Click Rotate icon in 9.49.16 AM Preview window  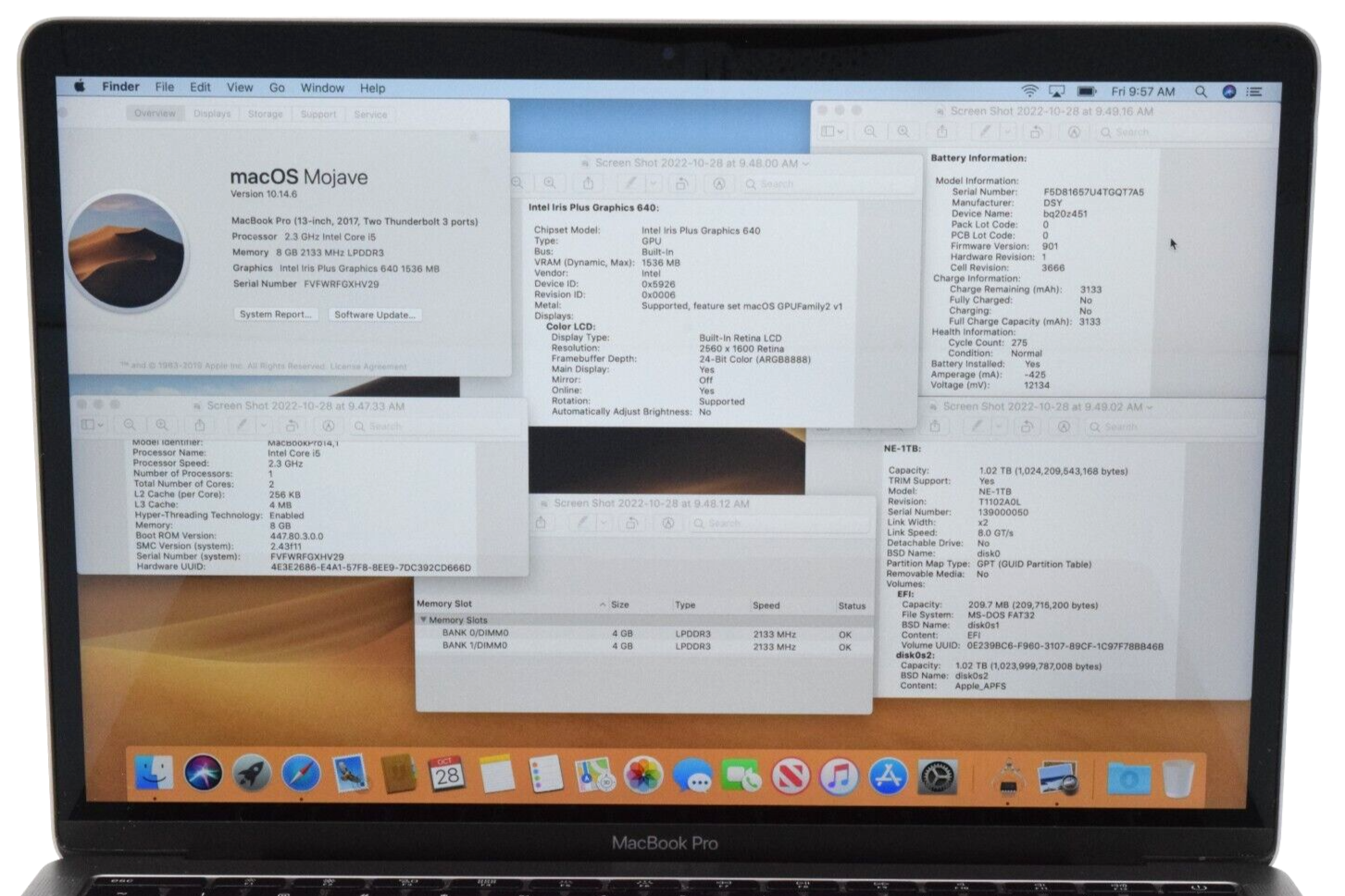tap(1036, 132)
